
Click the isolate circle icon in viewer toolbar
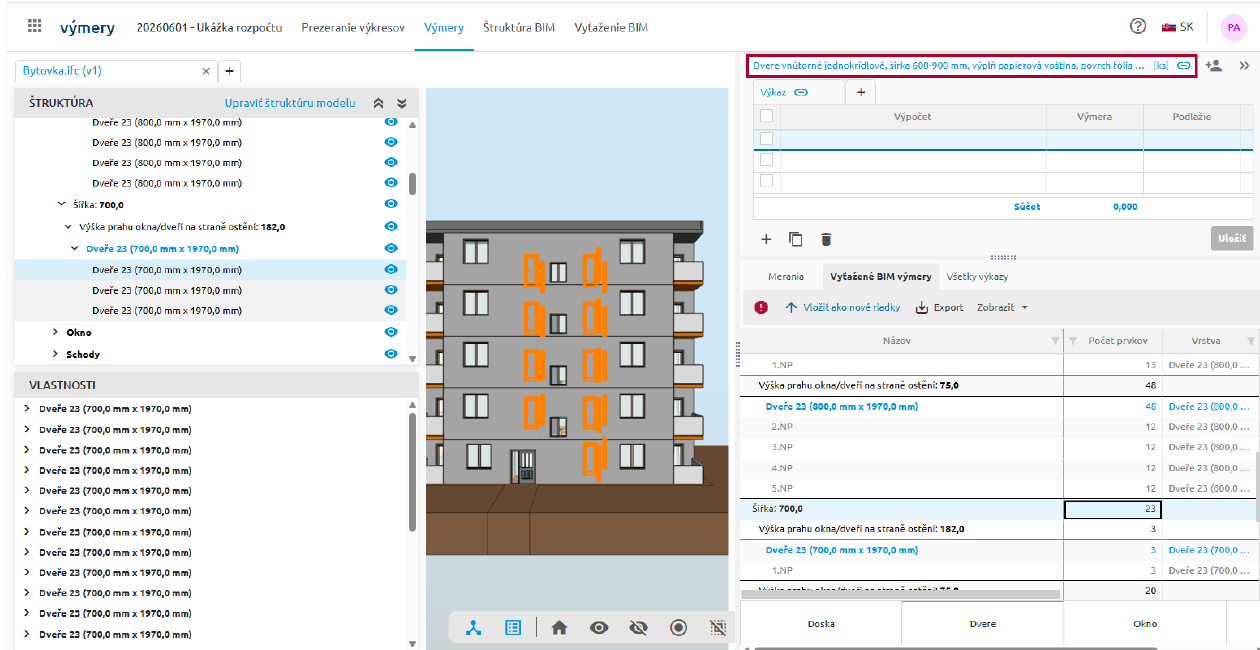[679, 627]
